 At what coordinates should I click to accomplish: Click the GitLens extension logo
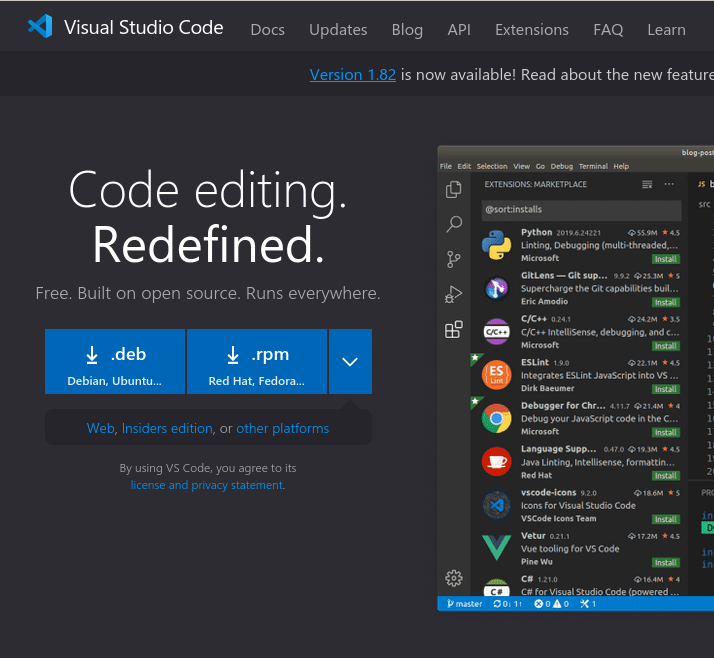pyautogui.click(x=496, y=288)
